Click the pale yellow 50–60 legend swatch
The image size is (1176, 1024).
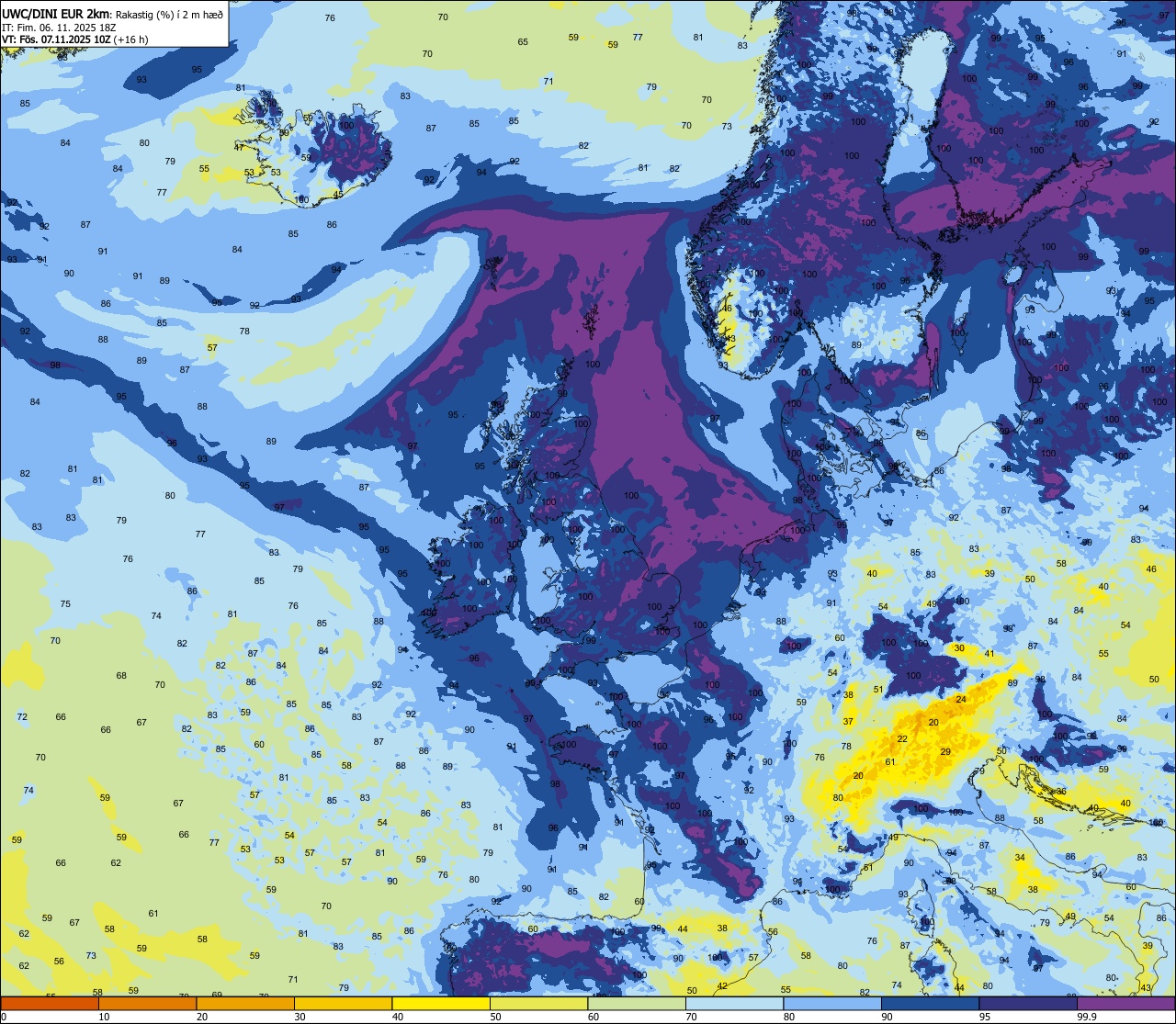click(538, 1004)
